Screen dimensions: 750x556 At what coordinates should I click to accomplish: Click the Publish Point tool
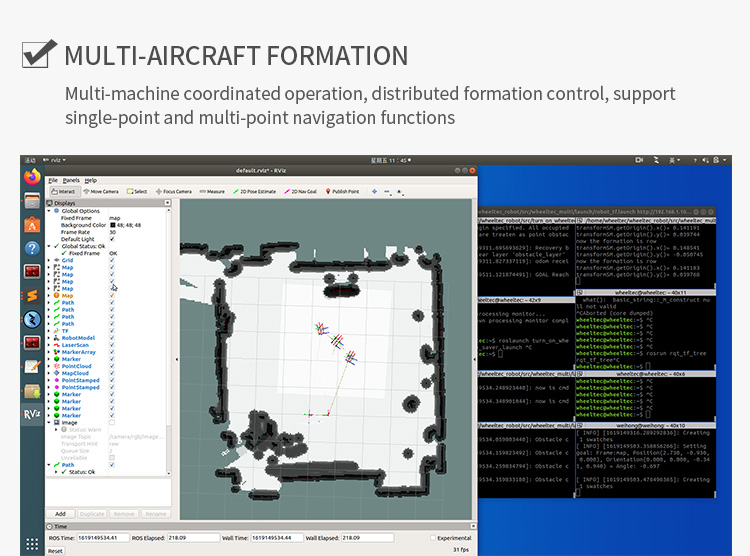pos(344,191)
